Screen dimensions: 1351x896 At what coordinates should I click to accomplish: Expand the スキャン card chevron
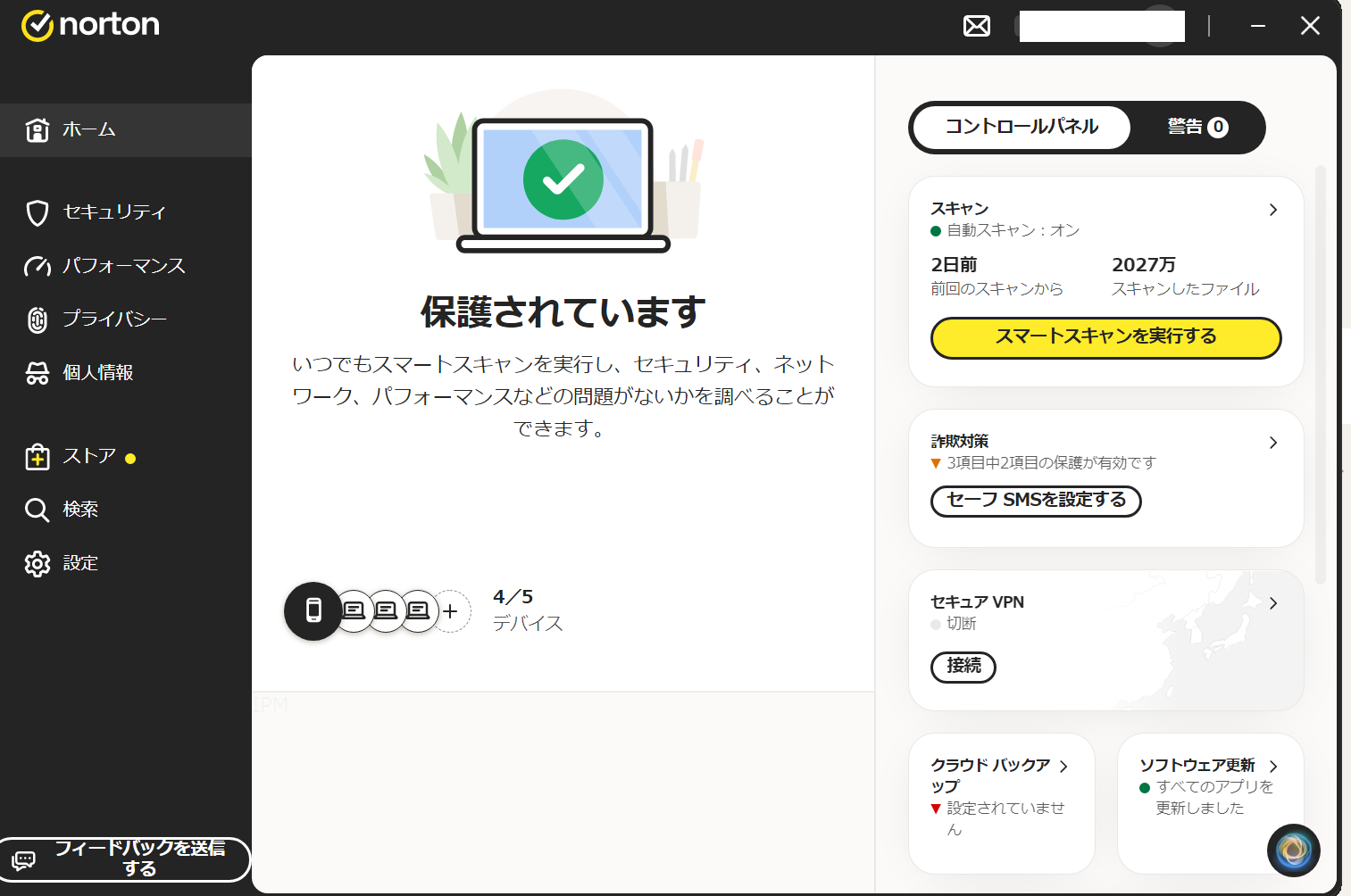pyautogui.click(x=1273, y=210)
